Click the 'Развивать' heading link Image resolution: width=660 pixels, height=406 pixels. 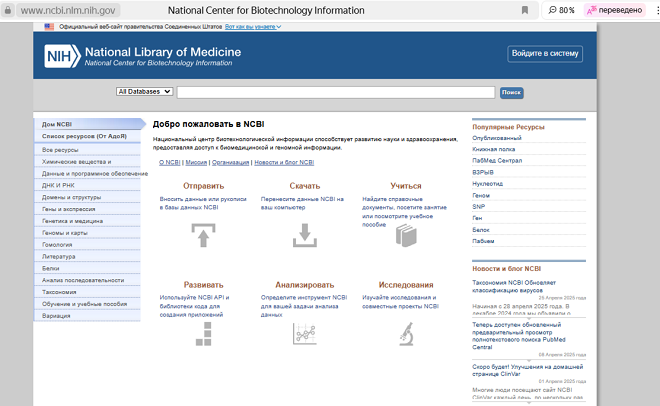point(203,285)
